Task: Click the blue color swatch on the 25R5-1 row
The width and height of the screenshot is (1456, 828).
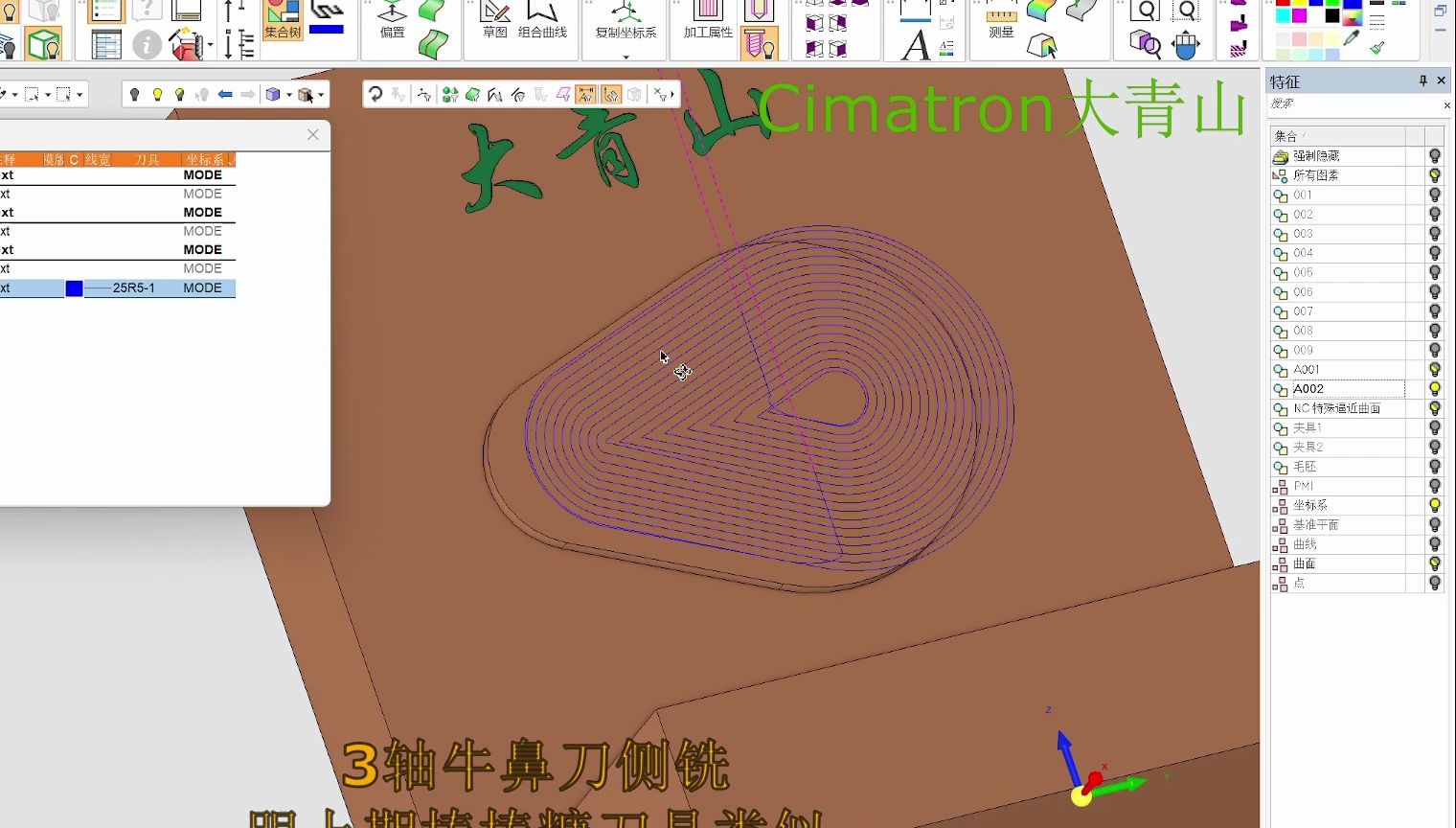Action: coord(74,287)
